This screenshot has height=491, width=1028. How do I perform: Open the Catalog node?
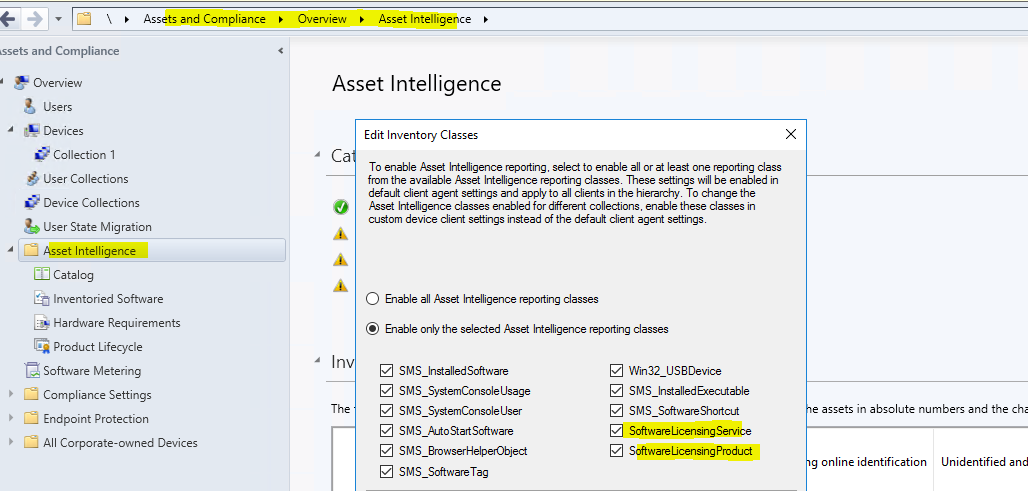point(73,275)
